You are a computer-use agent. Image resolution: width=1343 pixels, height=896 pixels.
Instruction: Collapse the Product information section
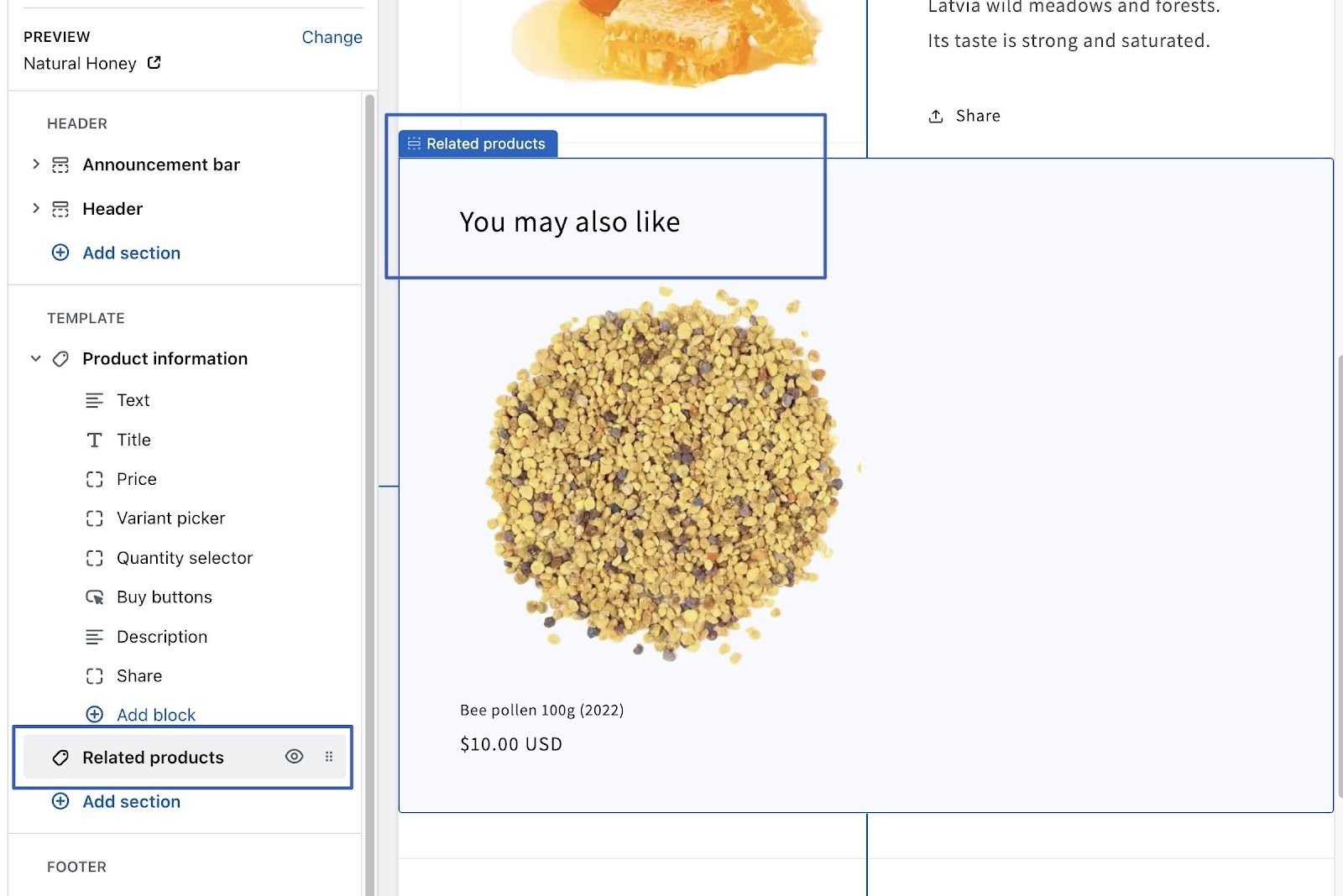35,359
